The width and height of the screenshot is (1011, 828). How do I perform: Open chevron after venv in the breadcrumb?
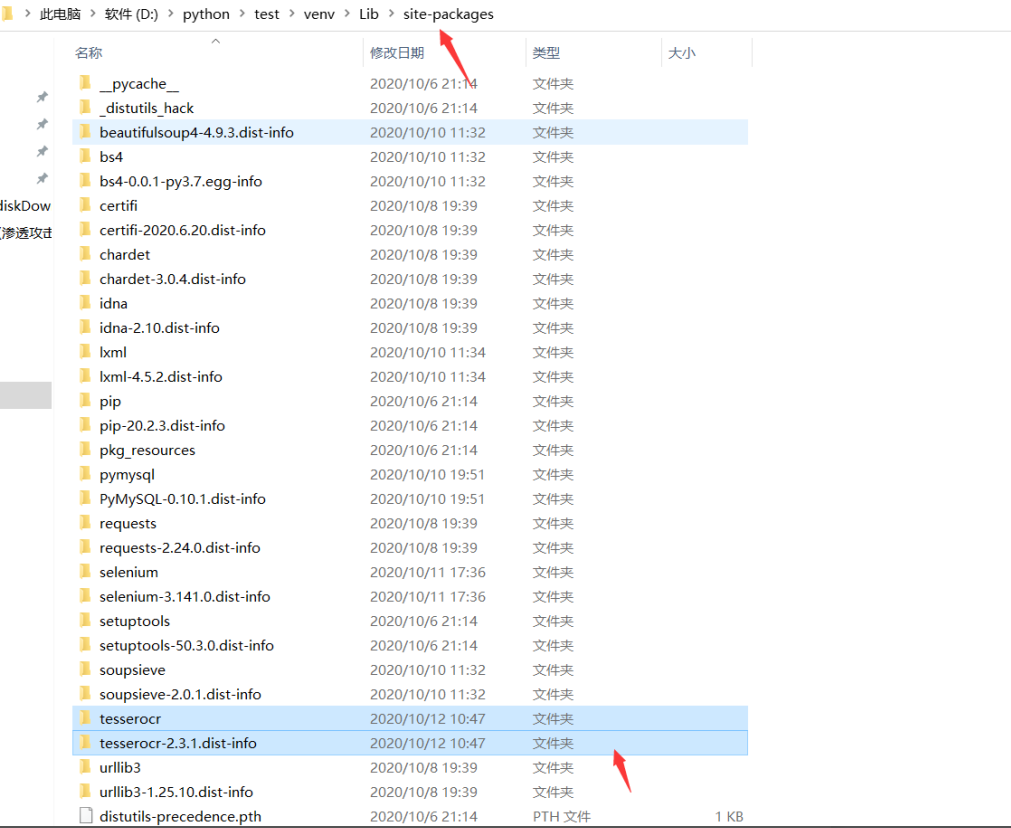coord(347,14)
